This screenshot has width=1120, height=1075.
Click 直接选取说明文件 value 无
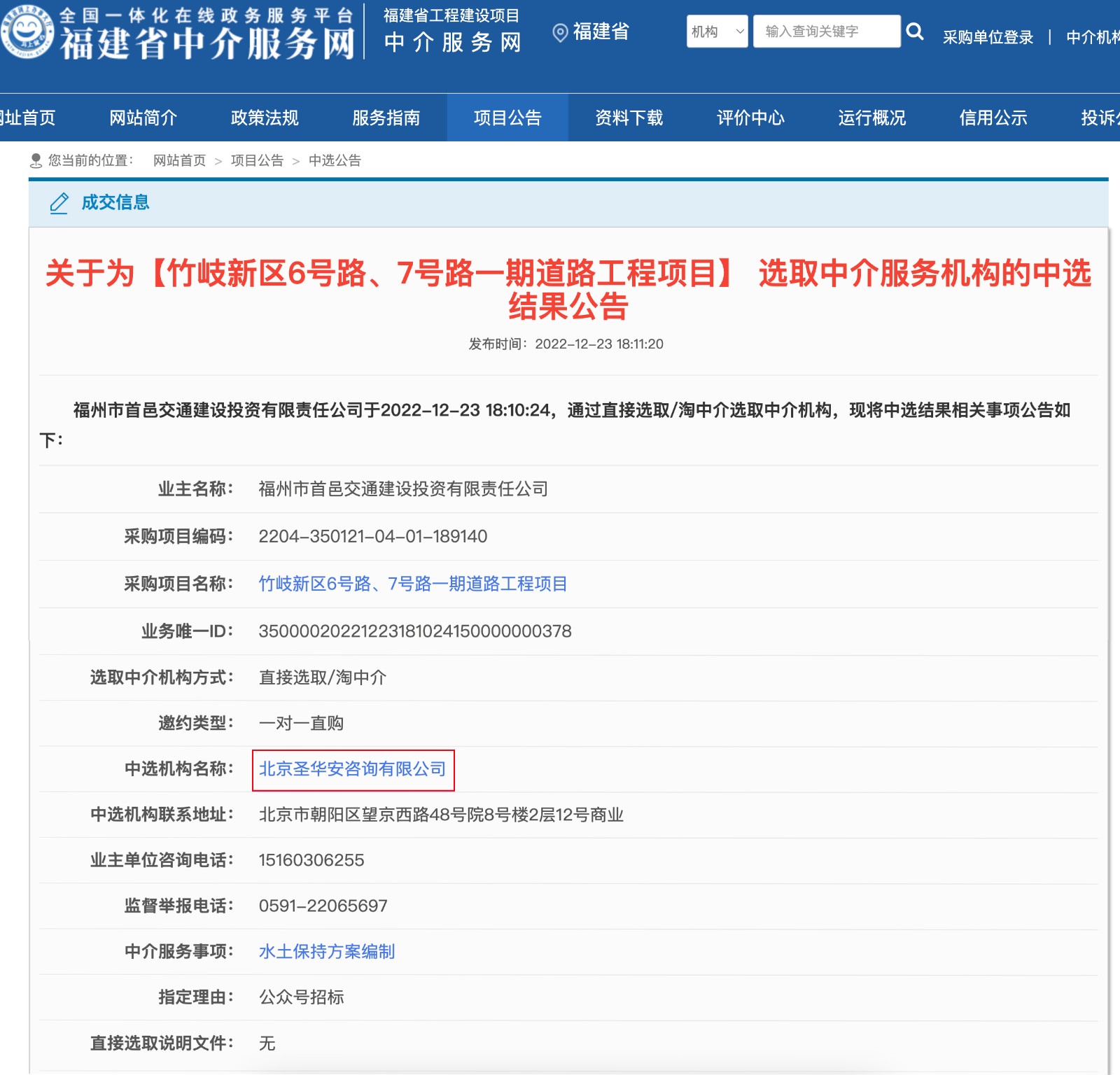pos(267,1044)
